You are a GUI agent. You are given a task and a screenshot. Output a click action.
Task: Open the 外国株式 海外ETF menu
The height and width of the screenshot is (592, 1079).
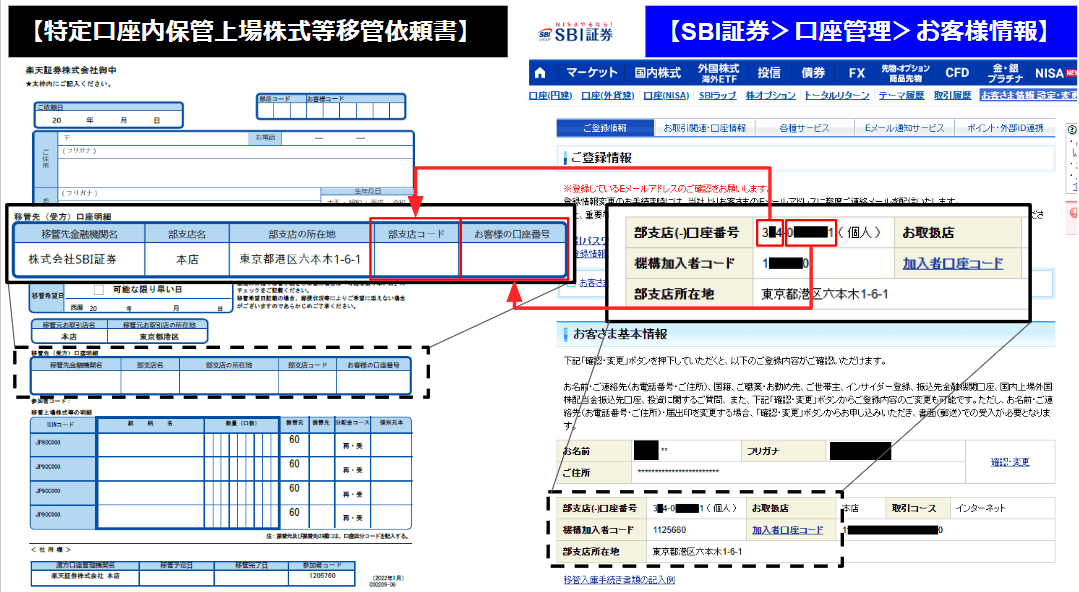[x=718, y=73]
